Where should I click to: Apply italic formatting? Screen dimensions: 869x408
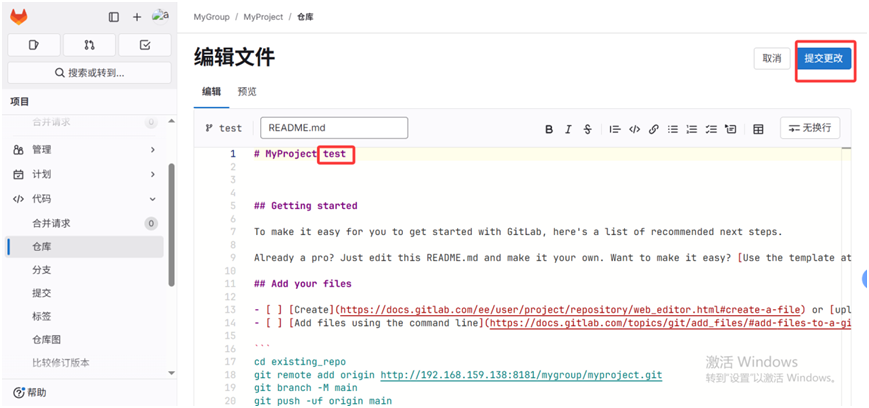coord(568,129)
